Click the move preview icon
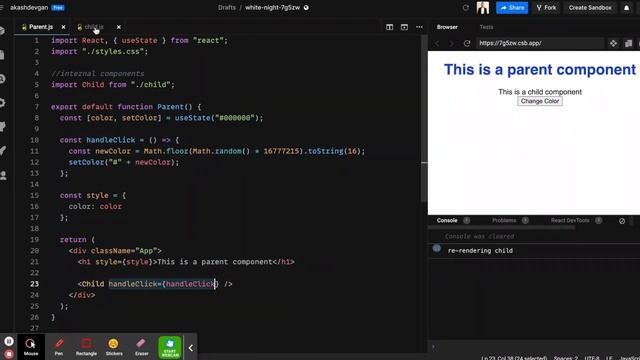Screen dimensions: 640x360 (x=613, y=43)
